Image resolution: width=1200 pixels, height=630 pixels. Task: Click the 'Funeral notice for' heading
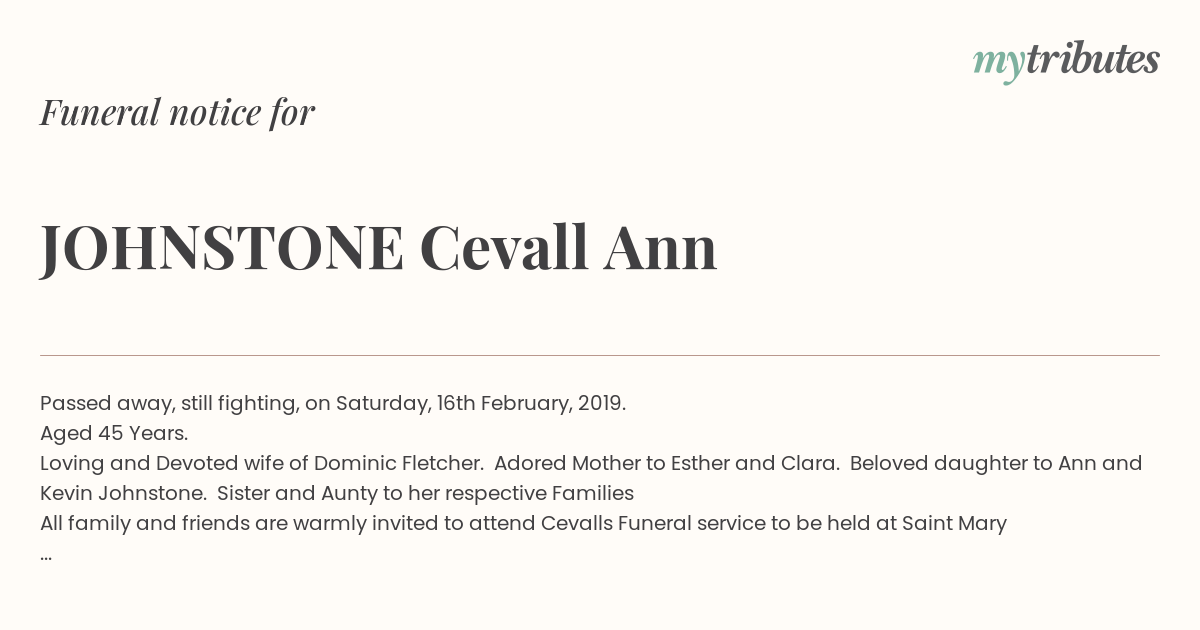tap(177, 112)
